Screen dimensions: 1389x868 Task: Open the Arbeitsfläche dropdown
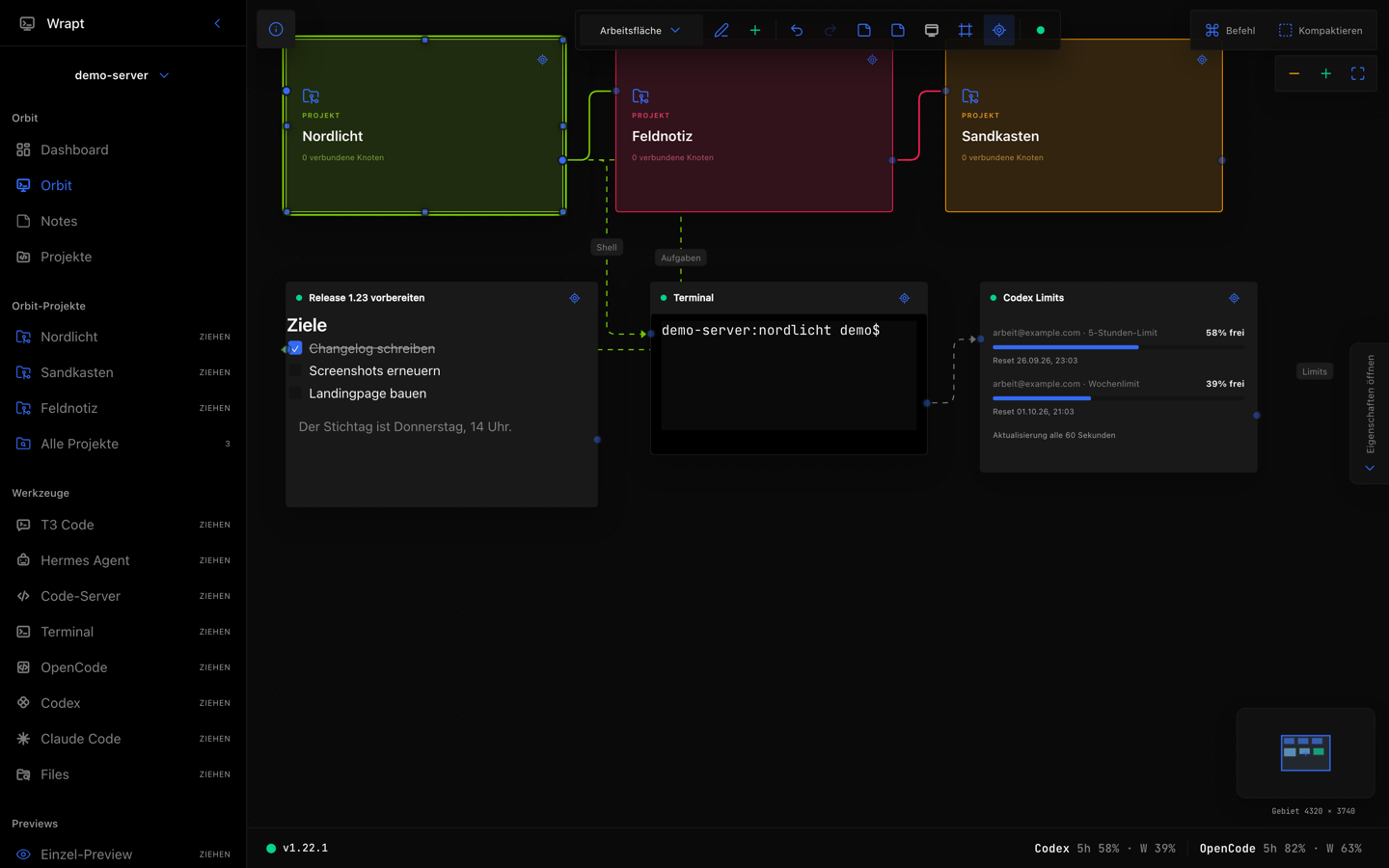(x=640, y=30)
